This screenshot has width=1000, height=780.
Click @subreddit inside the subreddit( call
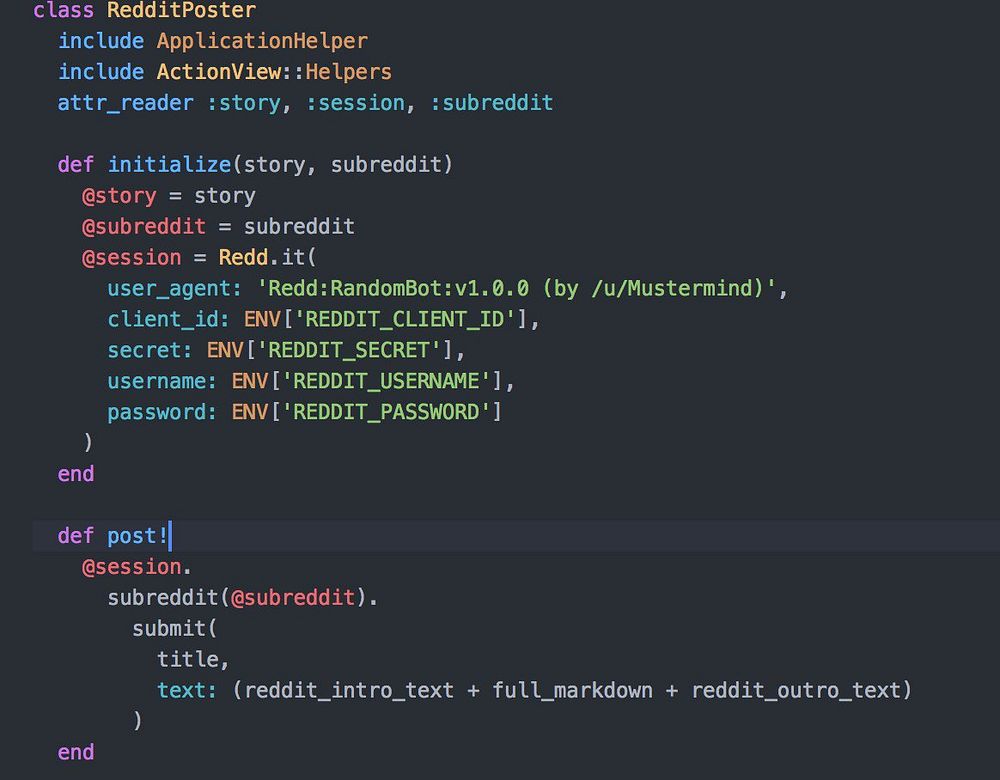293,598
